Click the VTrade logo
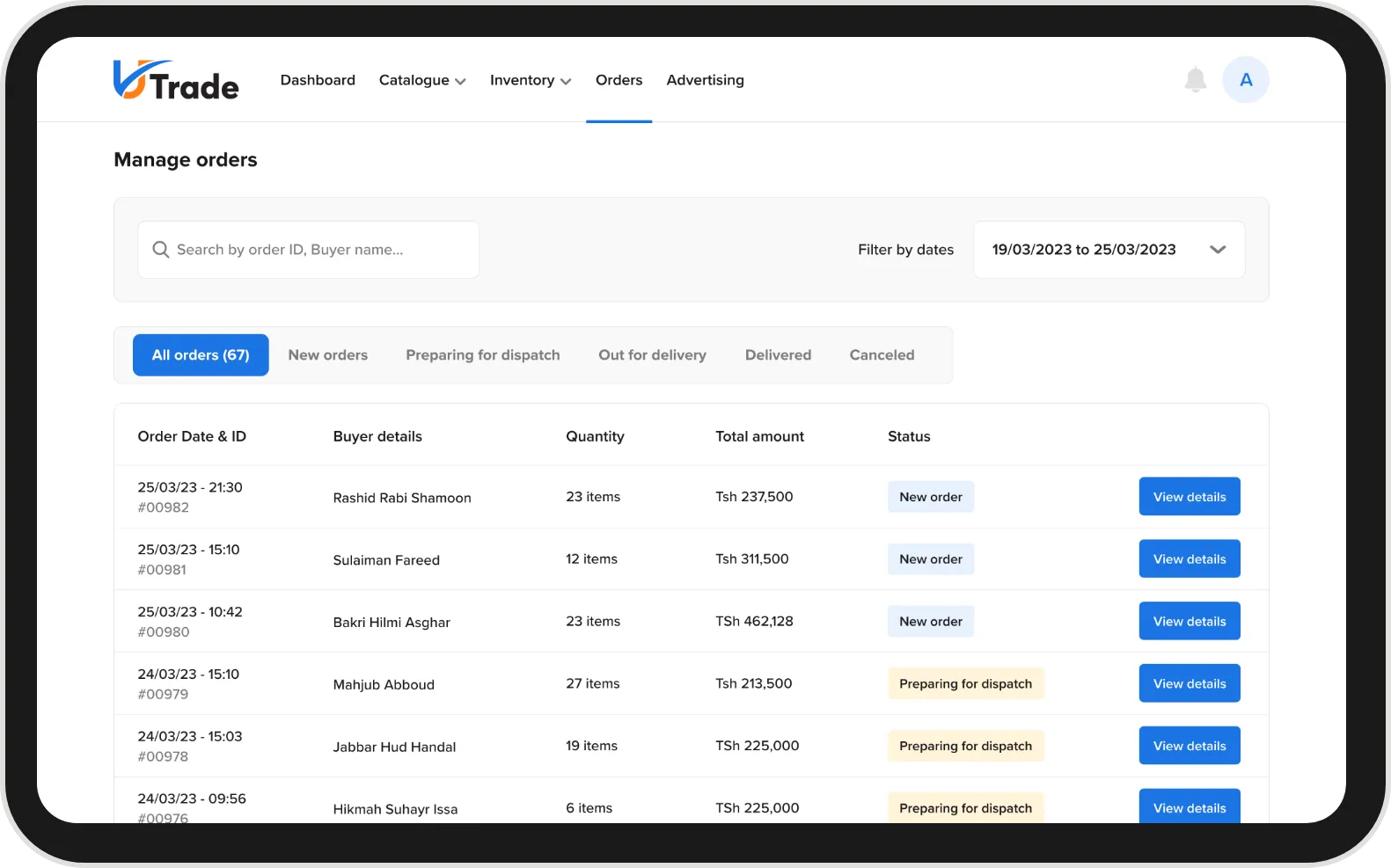 pos(176,80)
